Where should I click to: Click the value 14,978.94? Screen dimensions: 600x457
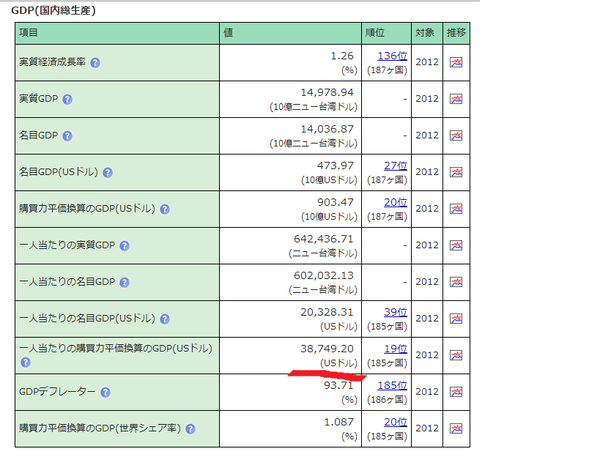click(327, 93)
